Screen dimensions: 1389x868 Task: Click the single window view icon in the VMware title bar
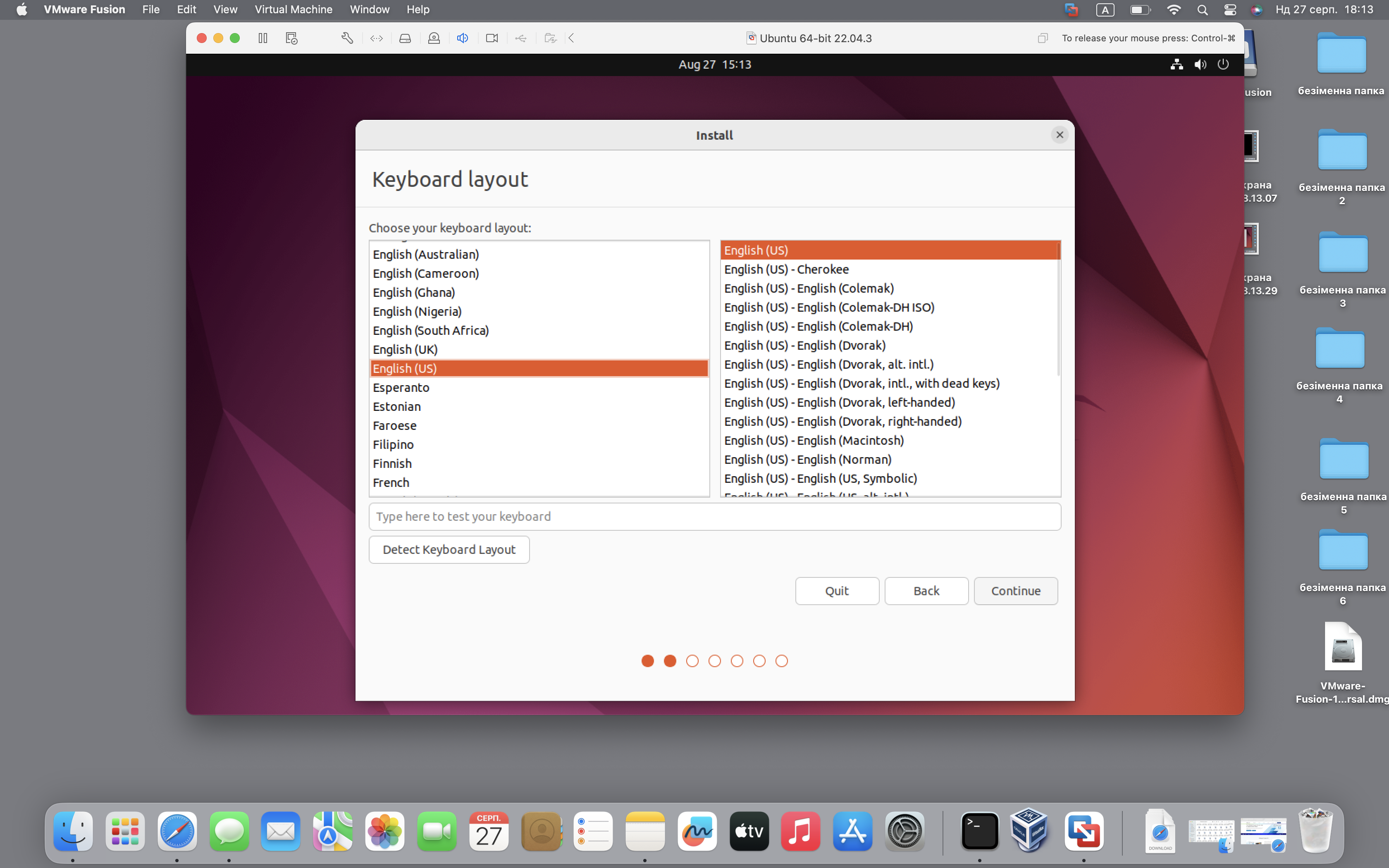[1042, 38]
